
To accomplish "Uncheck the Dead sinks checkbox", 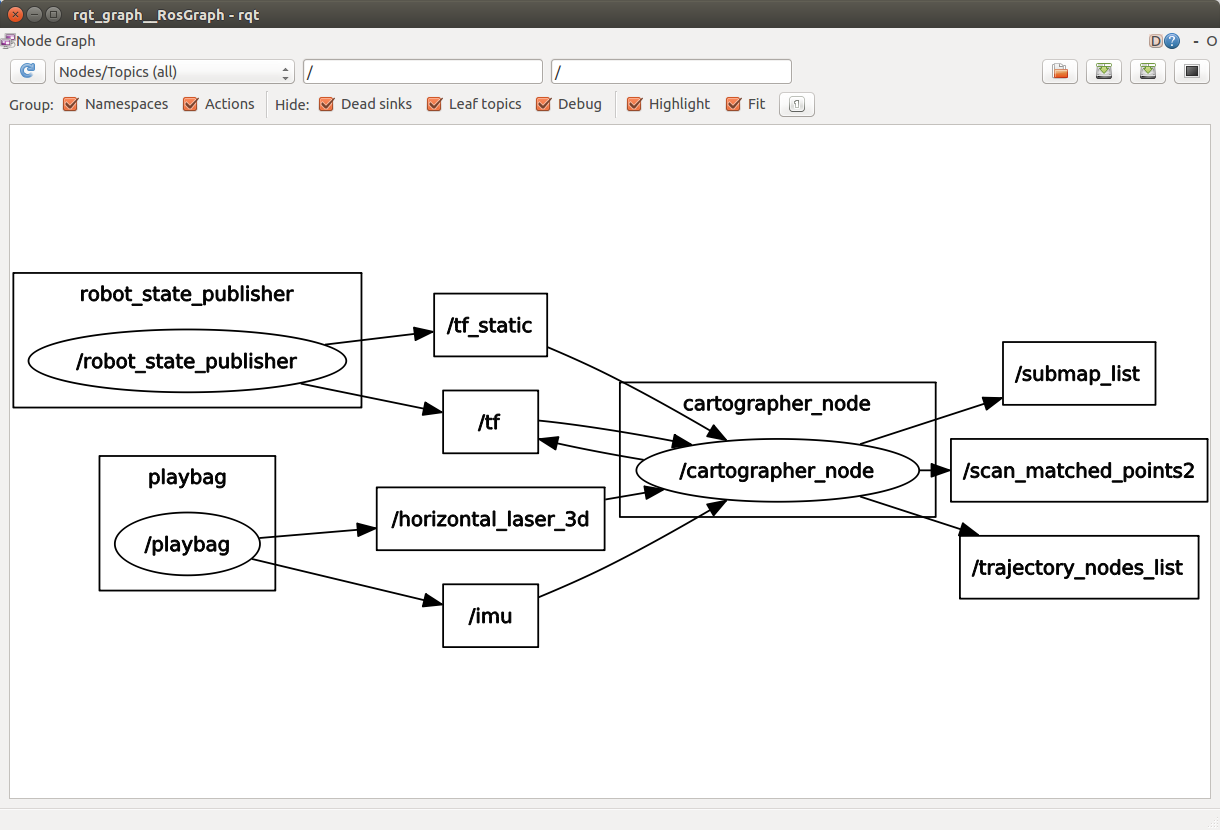I will tap(326, 104).
